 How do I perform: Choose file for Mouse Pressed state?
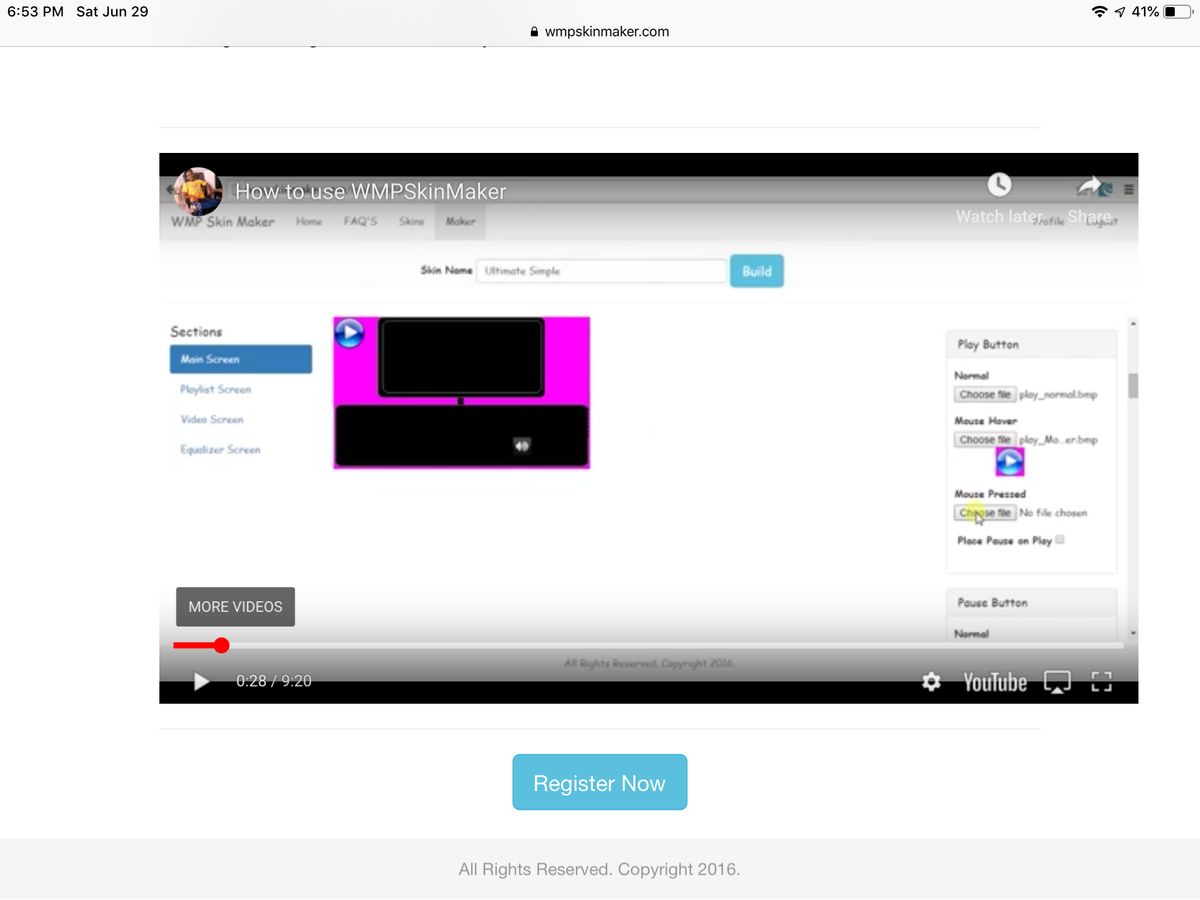(984, 513)
